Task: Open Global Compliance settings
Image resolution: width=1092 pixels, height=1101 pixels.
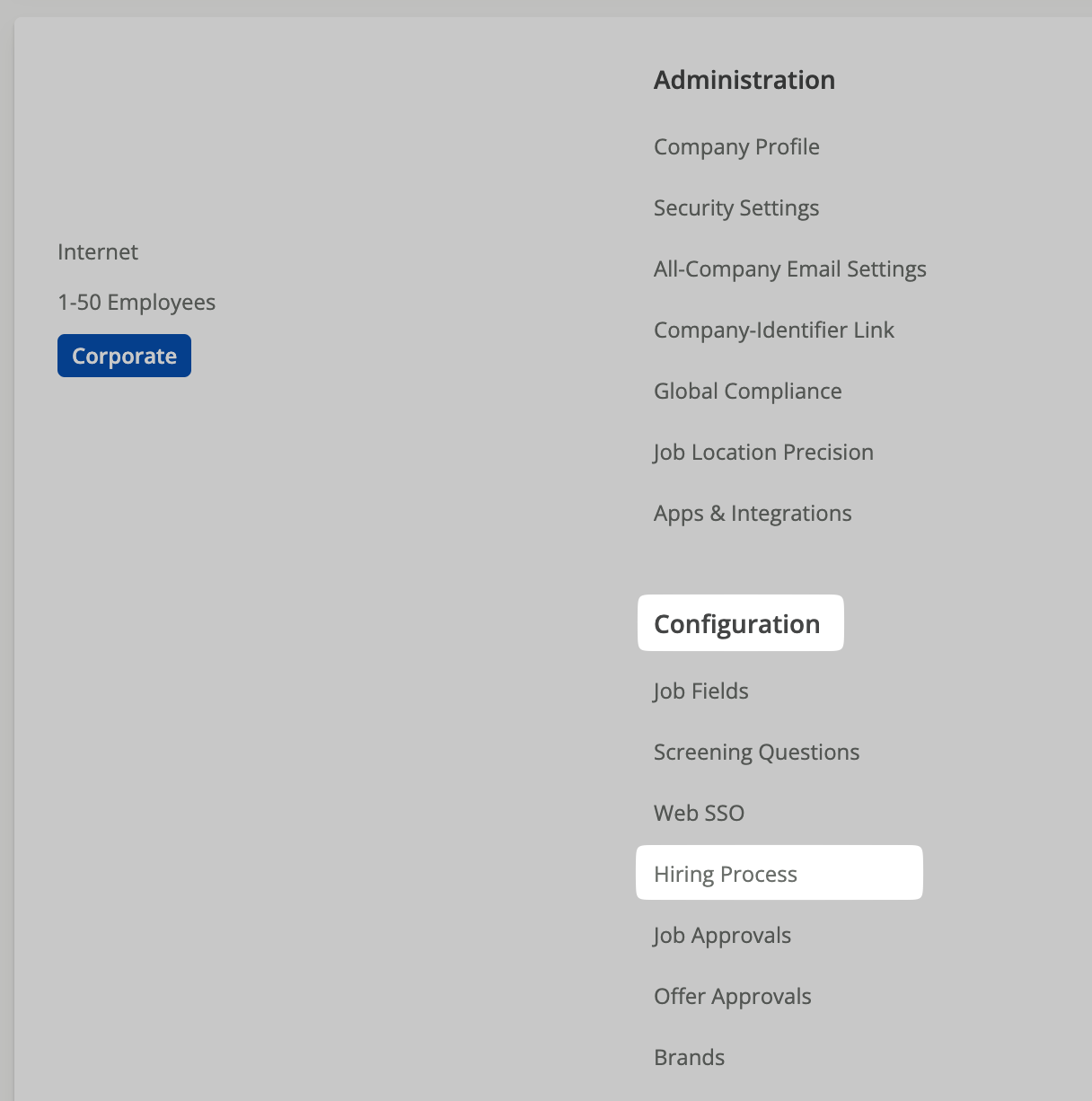Action: click(x=748, y=391)
